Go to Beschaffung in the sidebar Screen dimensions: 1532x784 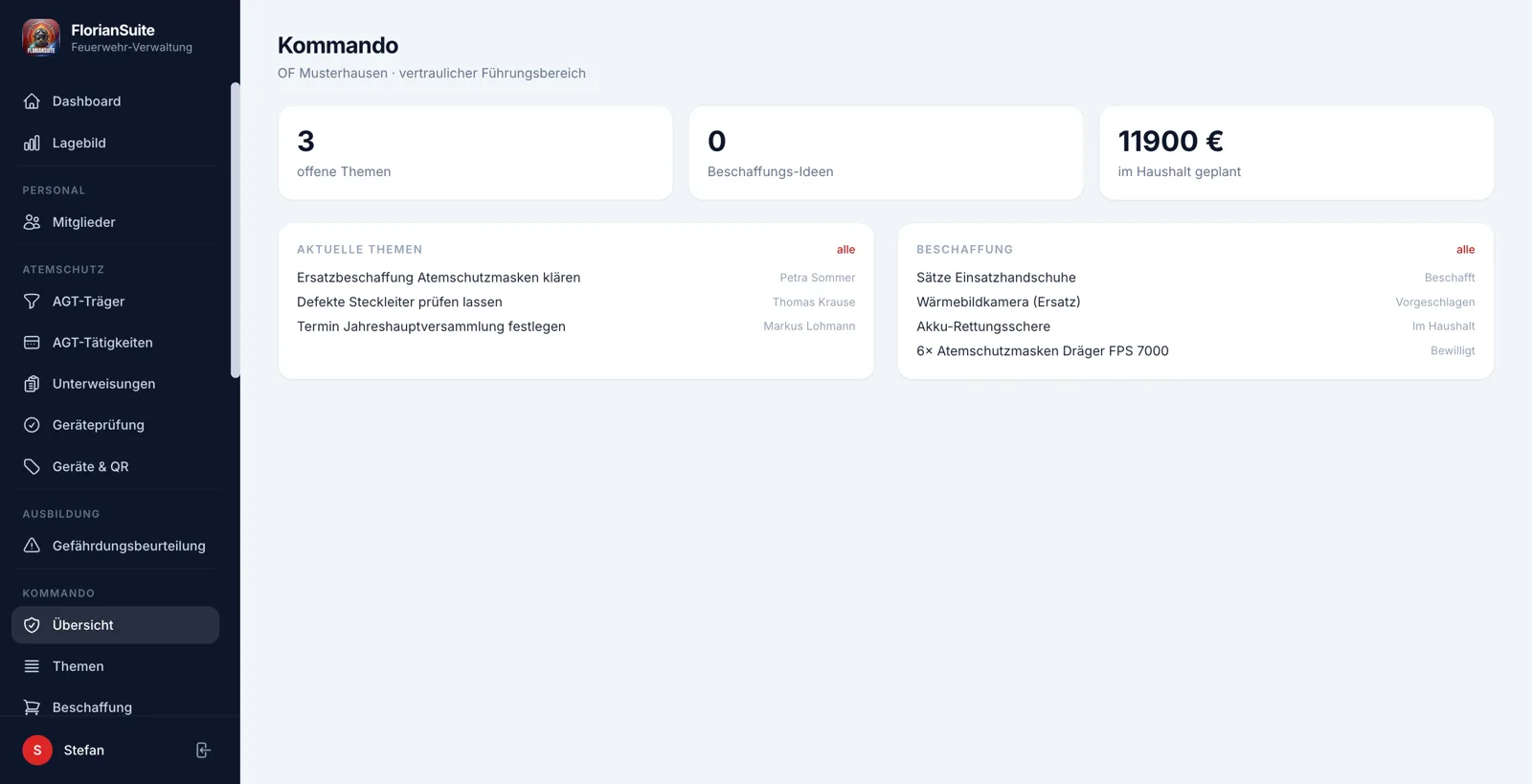pyautogui.click(x=115, y=707)
